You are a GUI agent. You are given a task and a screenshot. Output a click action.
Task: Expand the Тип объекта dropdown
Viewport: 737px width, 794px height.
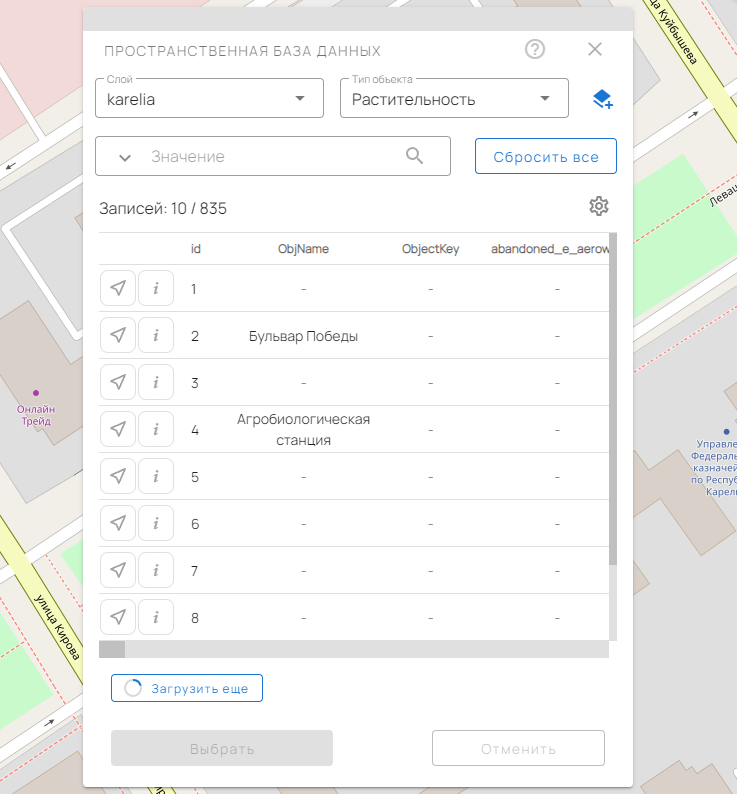(x=454, y=99)
